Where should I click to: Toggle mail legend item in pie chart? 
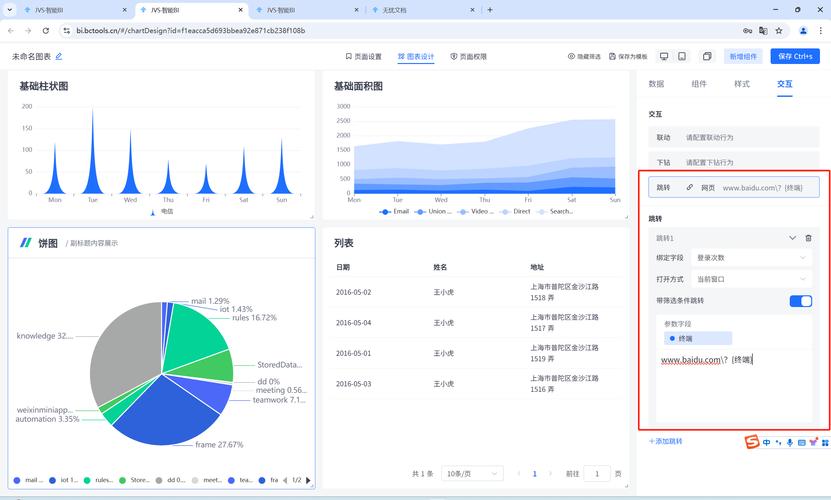tap(29, 480)
